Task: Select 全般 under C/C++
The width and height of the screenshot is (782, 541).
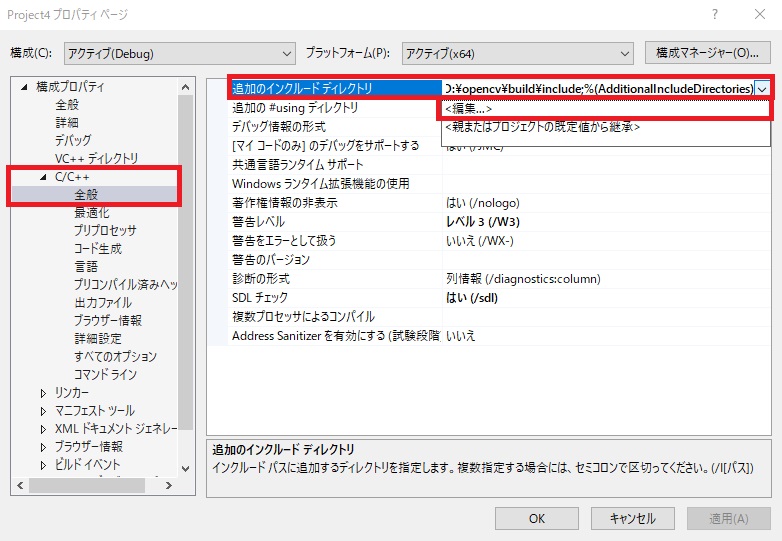Action: tap(86, 194)
